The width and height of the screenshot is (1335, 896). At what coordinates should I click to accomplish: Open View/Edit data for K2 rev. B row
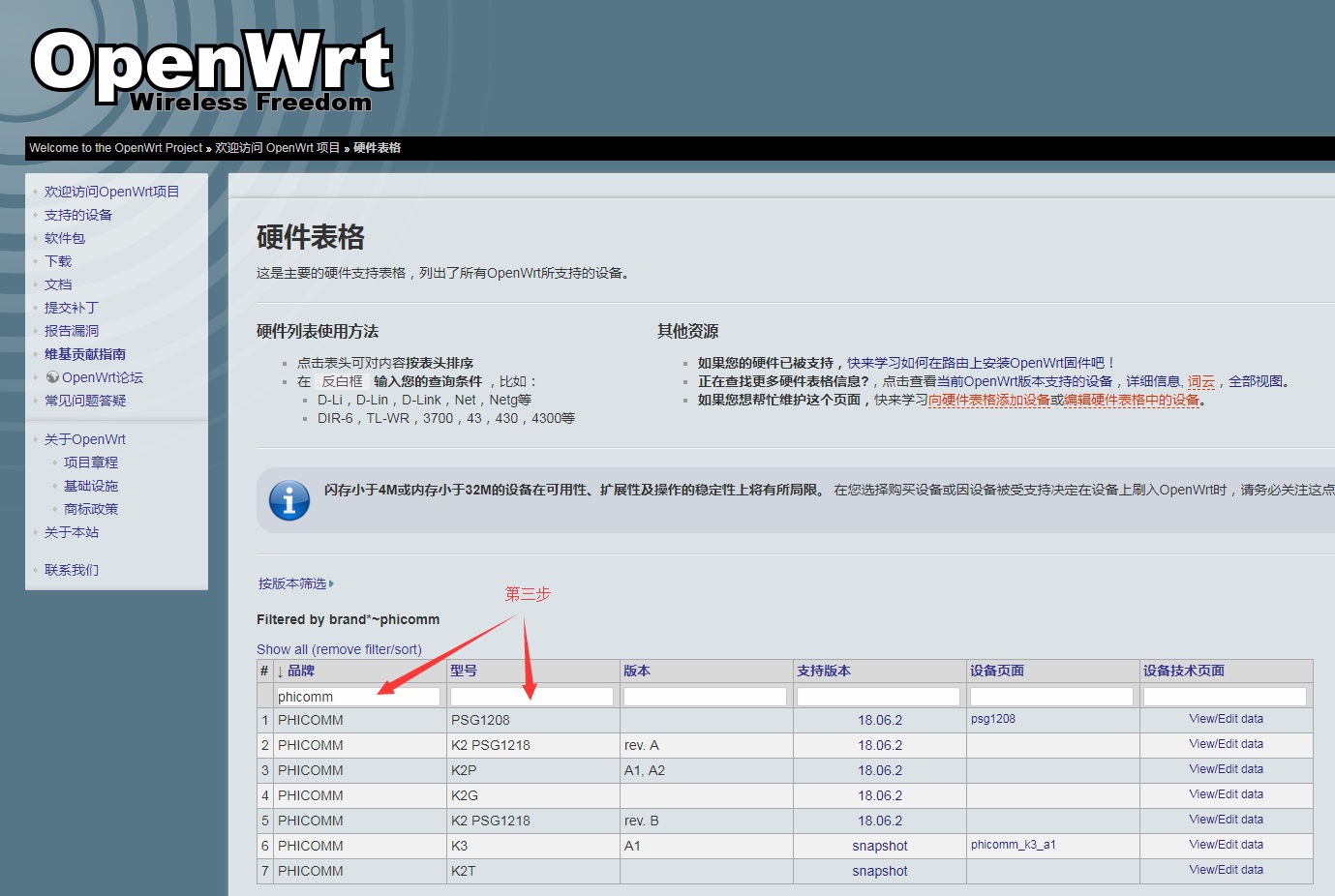tap(1227, 820)
